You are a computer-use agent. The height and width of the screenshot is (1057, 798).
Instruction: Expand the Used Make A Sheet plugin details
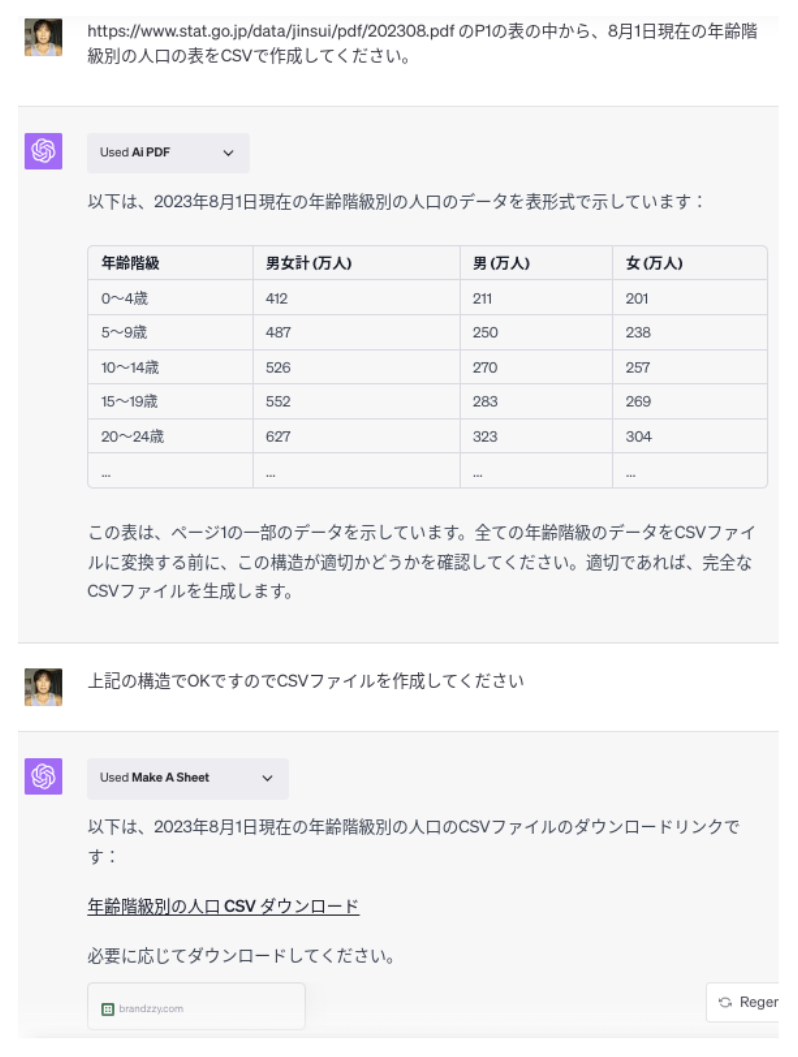pos(187,779)
